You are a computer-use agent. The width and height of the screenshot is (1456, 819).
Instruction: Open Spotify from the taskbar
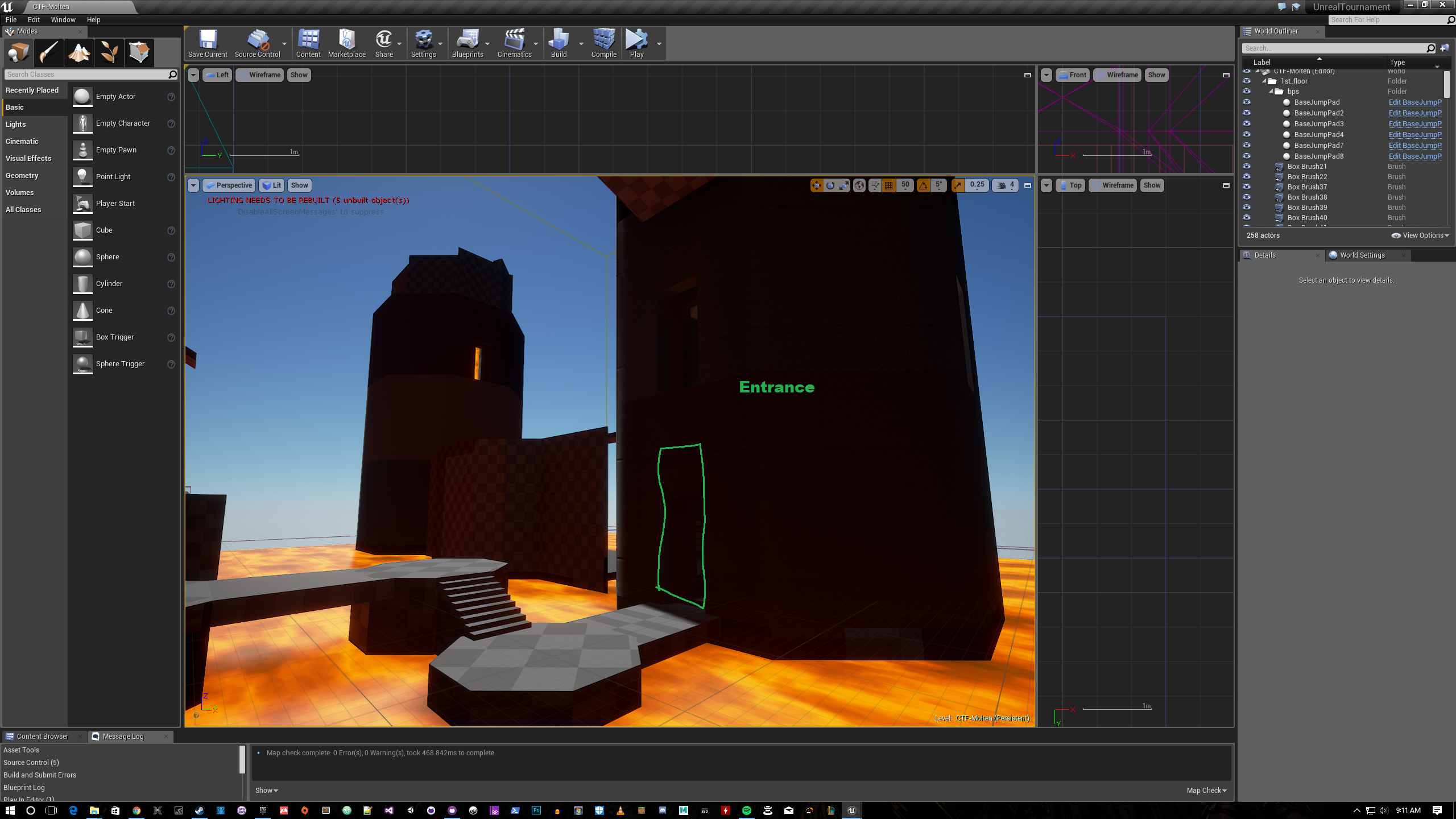click(746, 810)
